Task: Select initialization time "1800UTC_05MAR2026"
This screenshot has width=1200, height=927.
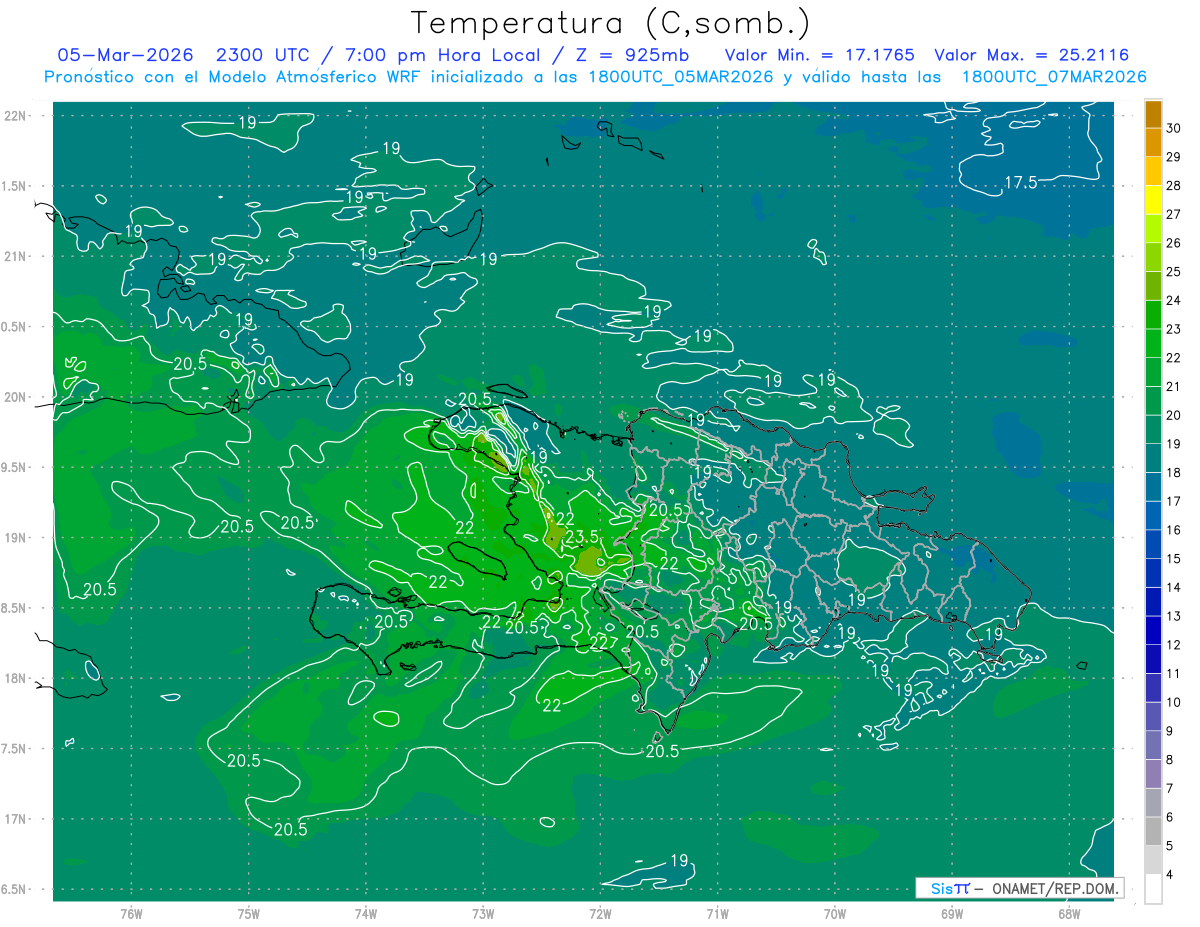Action: [x=683, y=77]
